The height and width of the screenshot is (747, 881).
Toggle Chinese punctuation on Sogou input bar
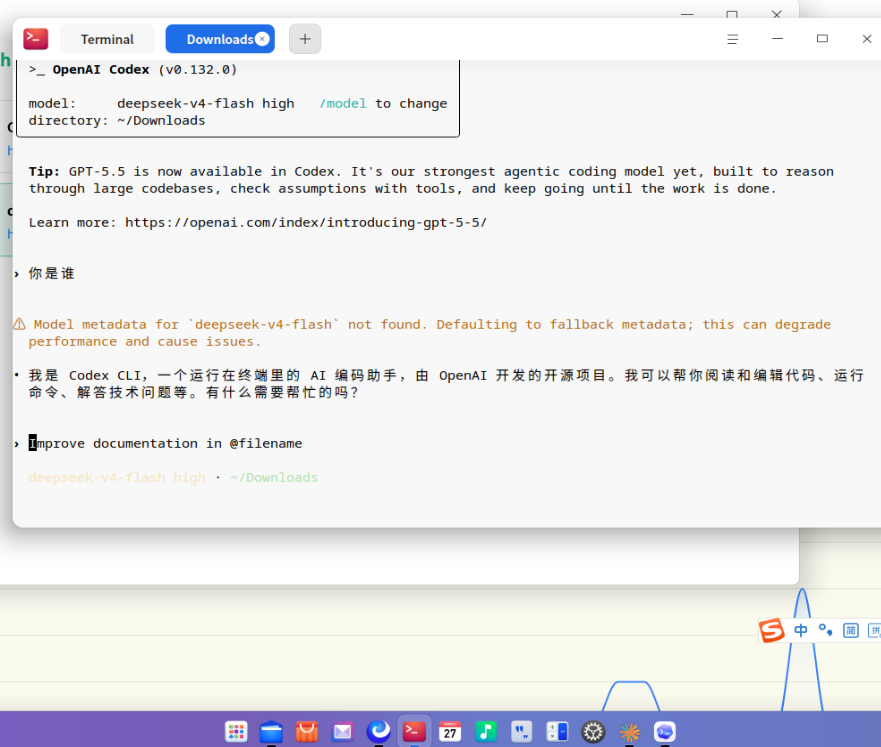coord(825,630)
